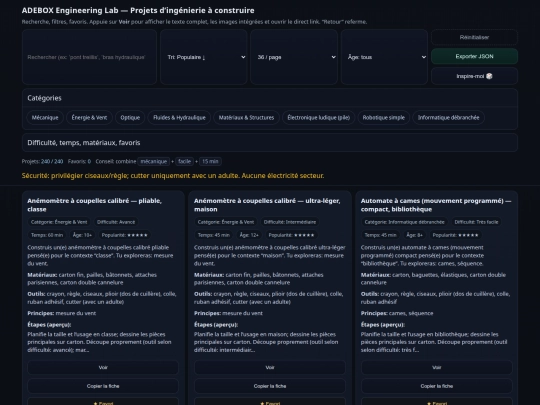Click 'Difficulté: Intermédiaire' tag
The width and height of the screenshot is (540, 405).
point(290,222)
